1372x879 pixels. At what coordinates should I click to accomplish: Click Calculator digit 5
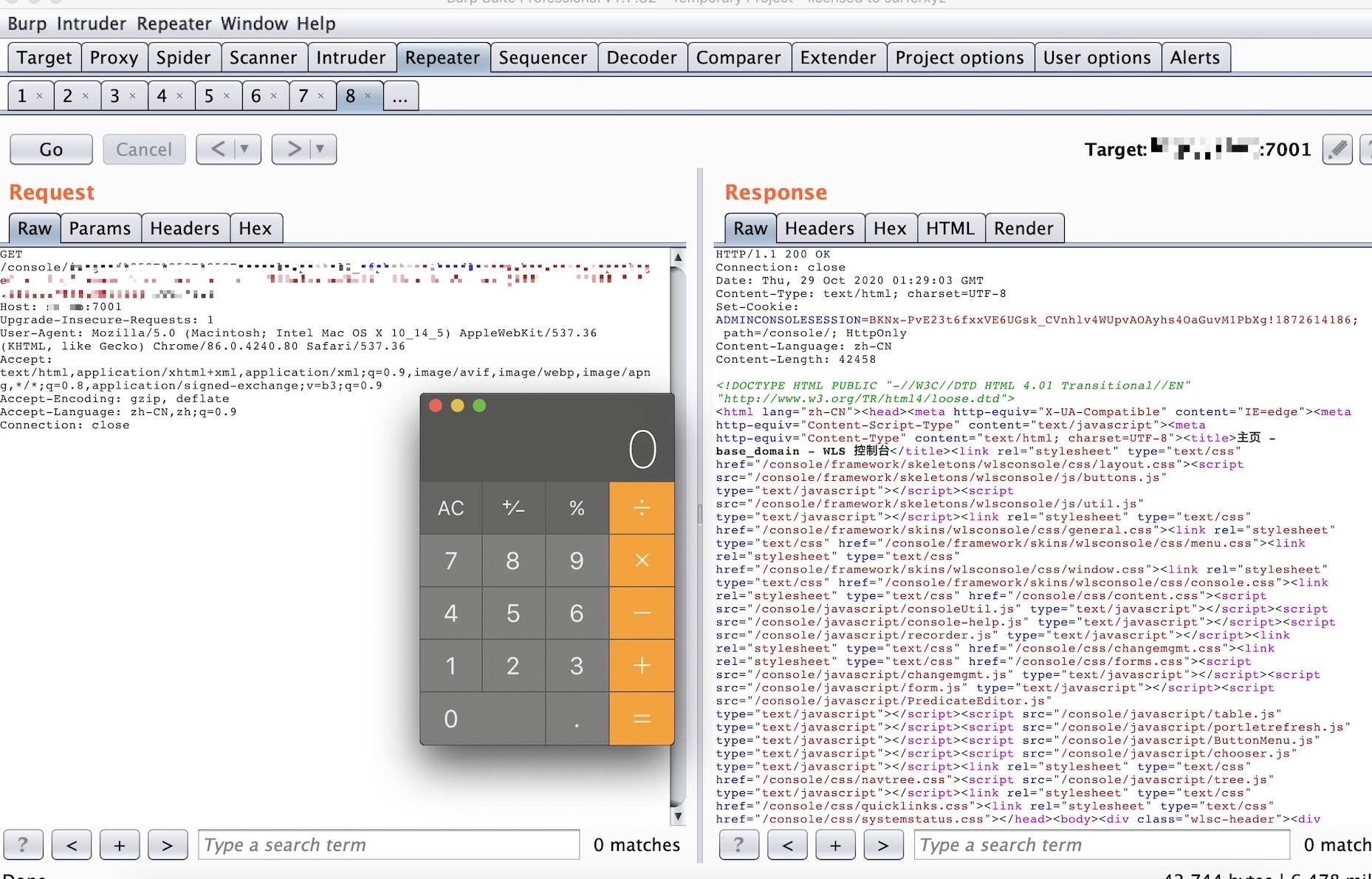(513, 613)
